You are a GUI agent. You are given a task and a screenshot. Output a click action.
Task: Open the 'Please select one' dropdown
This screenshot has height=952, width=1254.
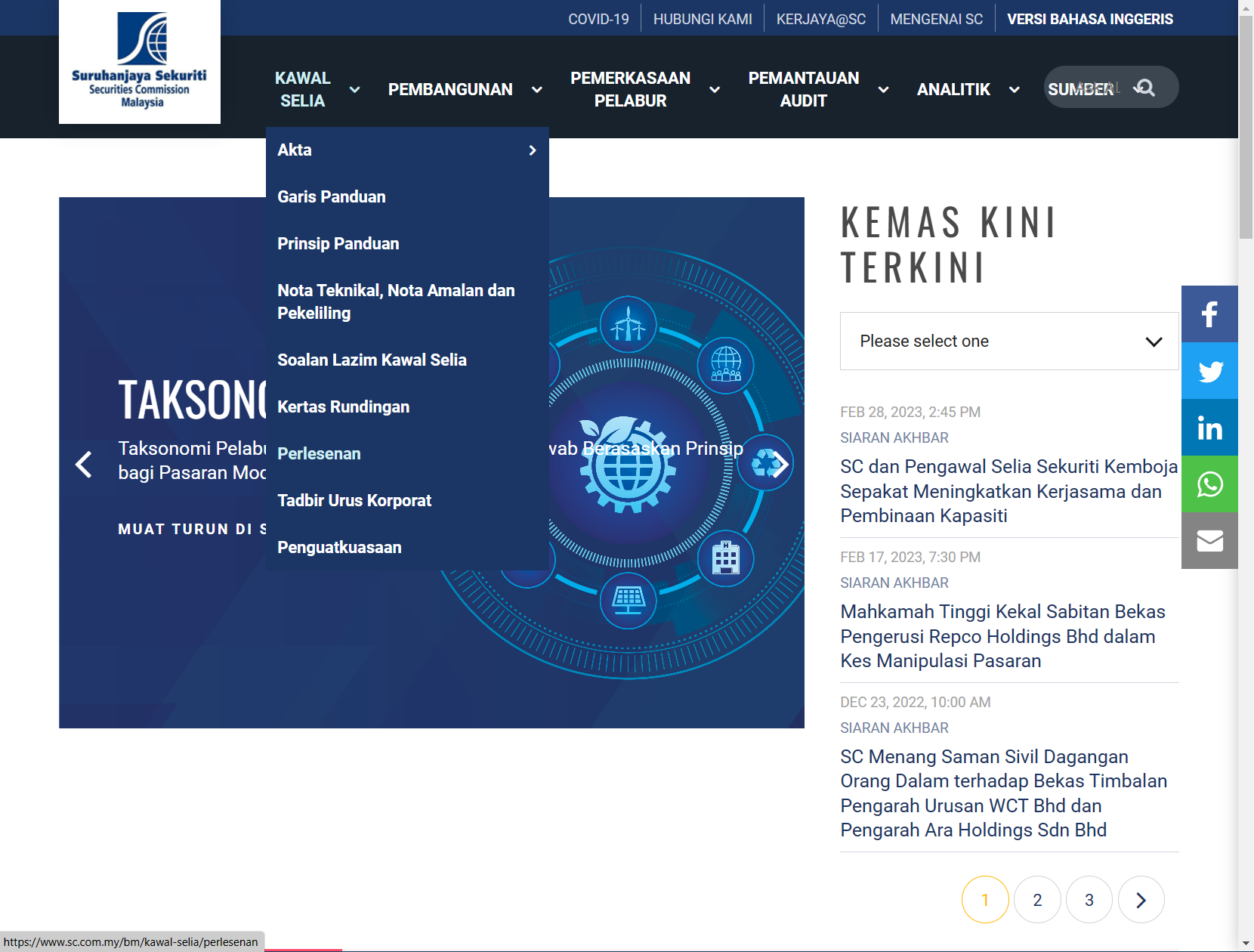coord(1008,342)
